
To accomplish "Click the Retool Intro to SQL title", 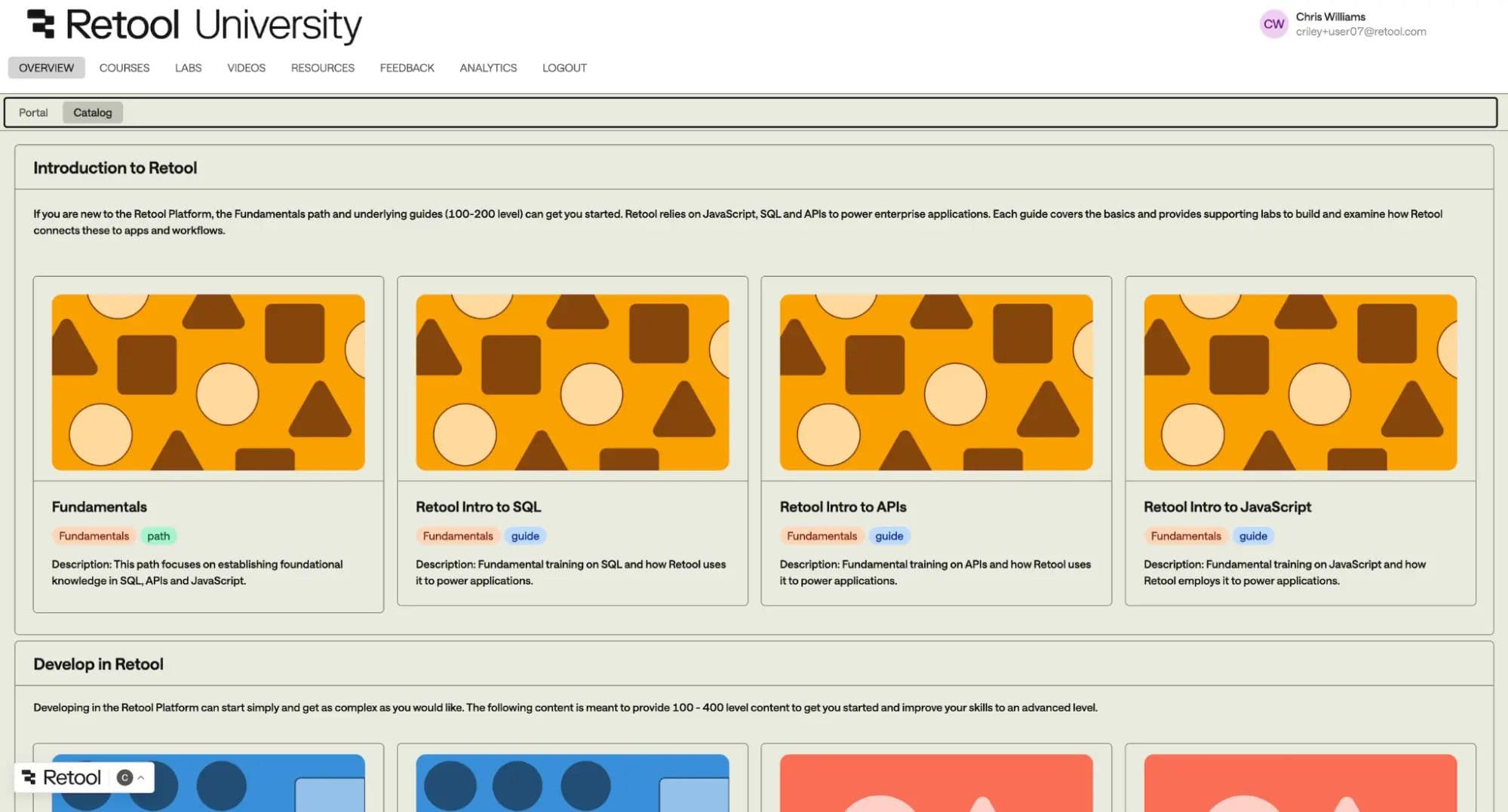I will (x=478, y=507).
